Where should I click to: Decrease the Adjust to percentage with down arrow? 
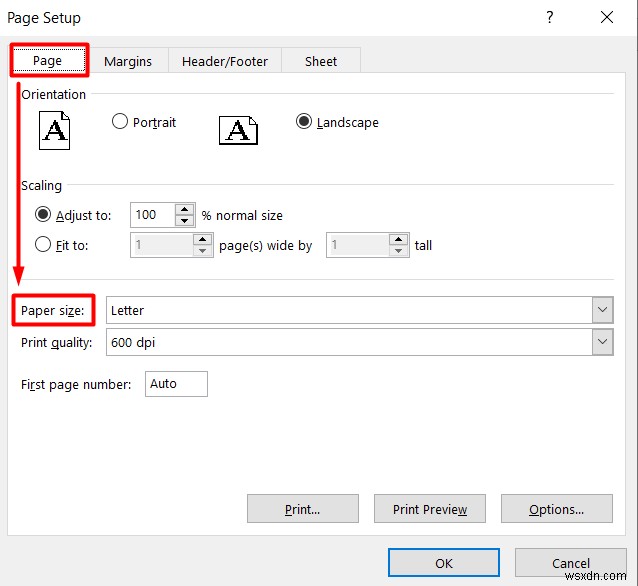(184, 220)
